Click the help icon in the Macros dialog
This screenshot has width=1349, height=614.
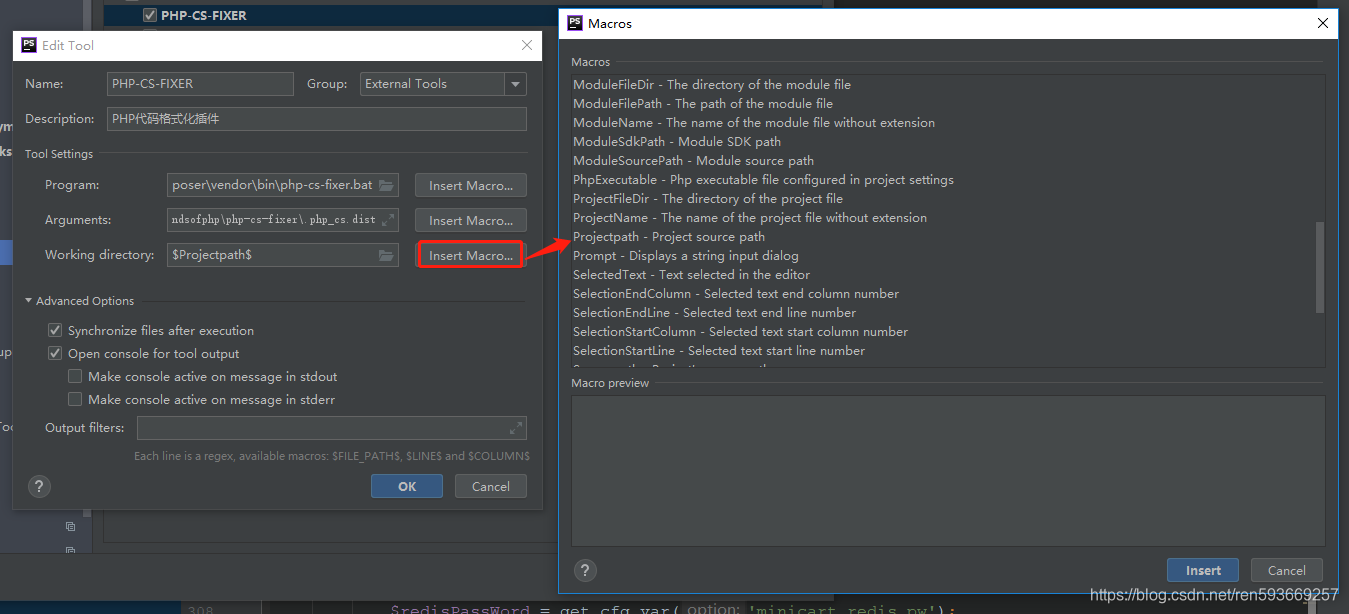pyautogui.click(x=585, y=570)
